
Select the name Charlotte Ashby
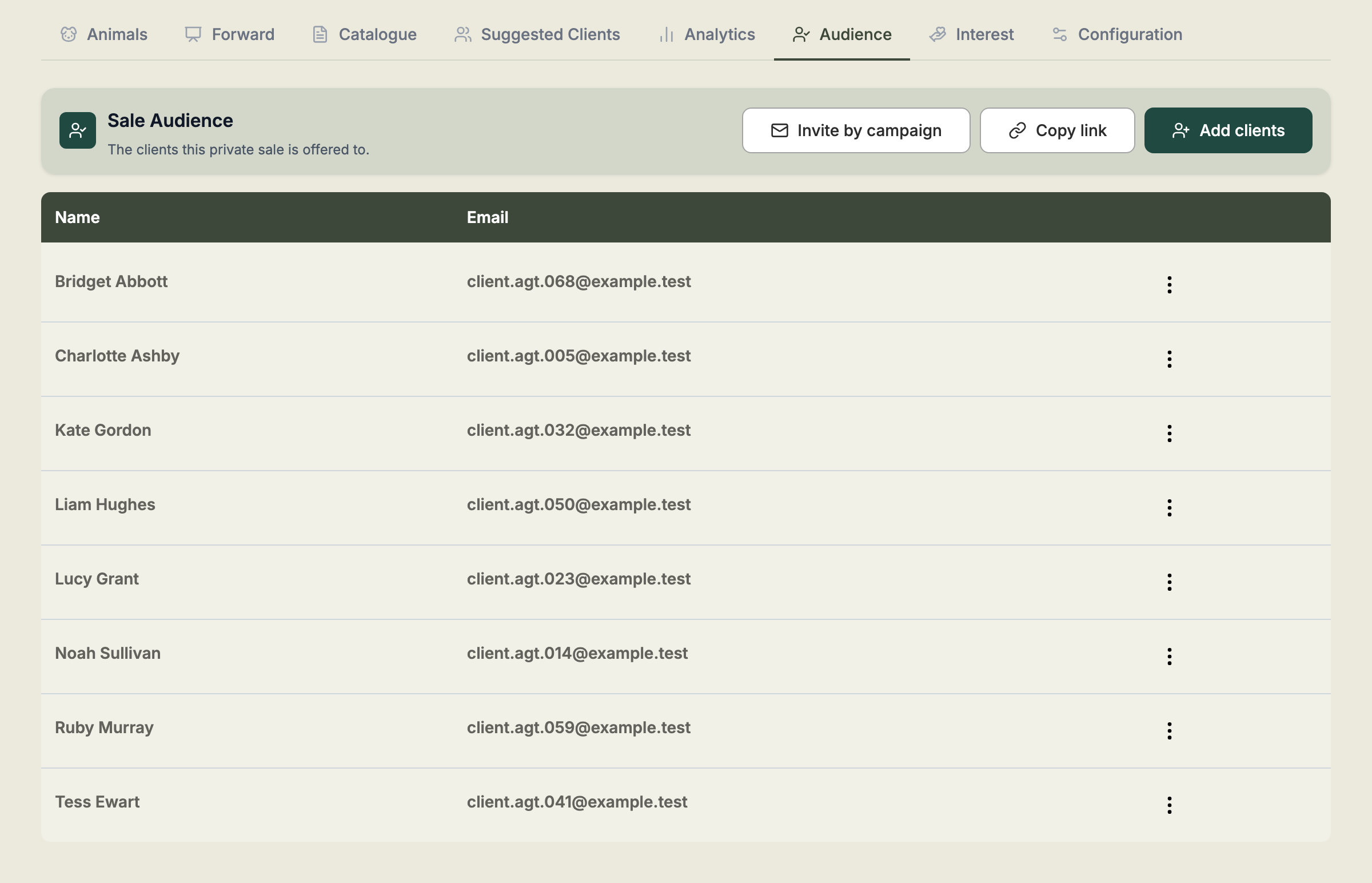click(x=118, y=356)
